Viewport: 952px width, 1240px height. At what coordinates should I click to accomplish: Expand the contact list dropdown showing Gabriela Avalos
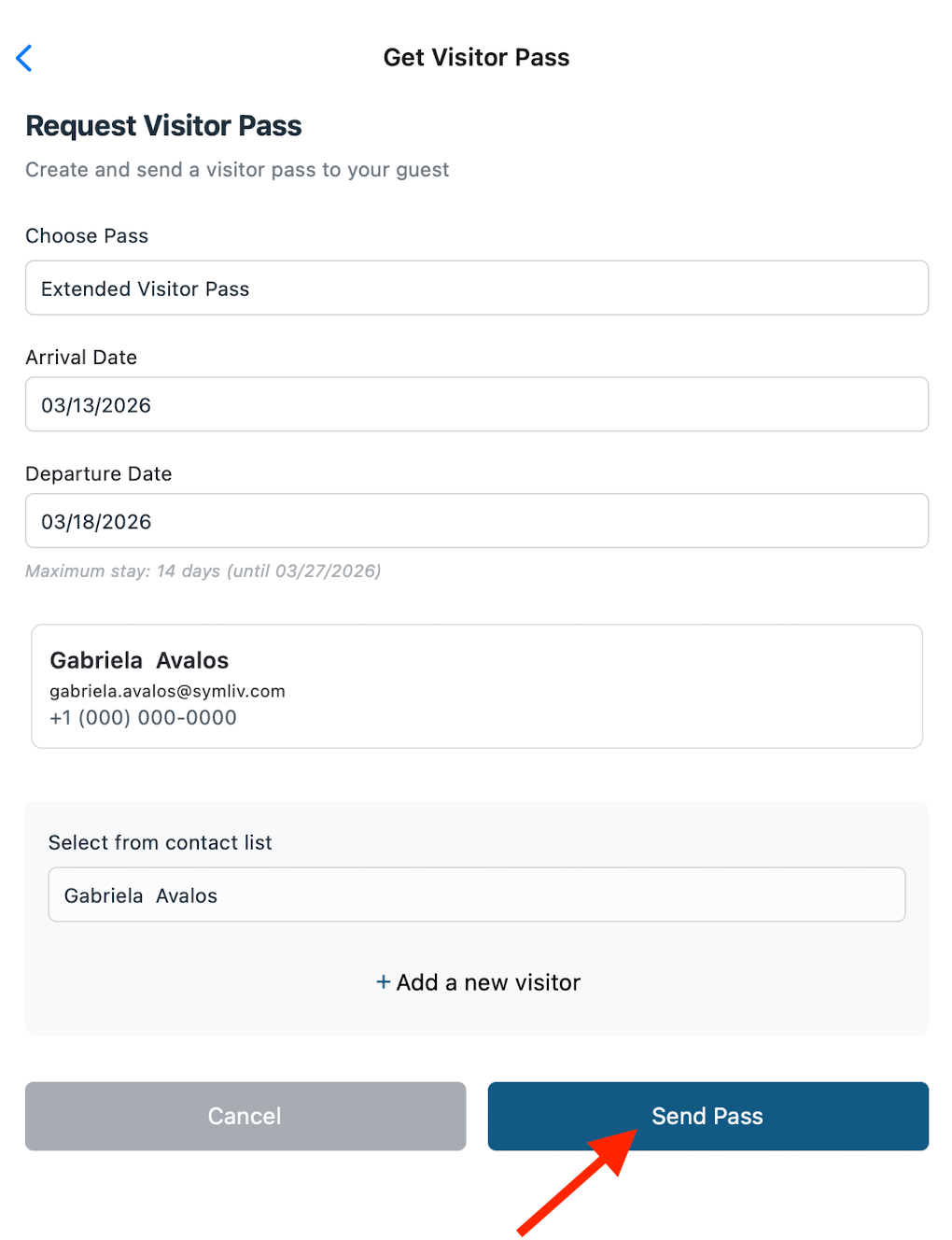point(476,895)
